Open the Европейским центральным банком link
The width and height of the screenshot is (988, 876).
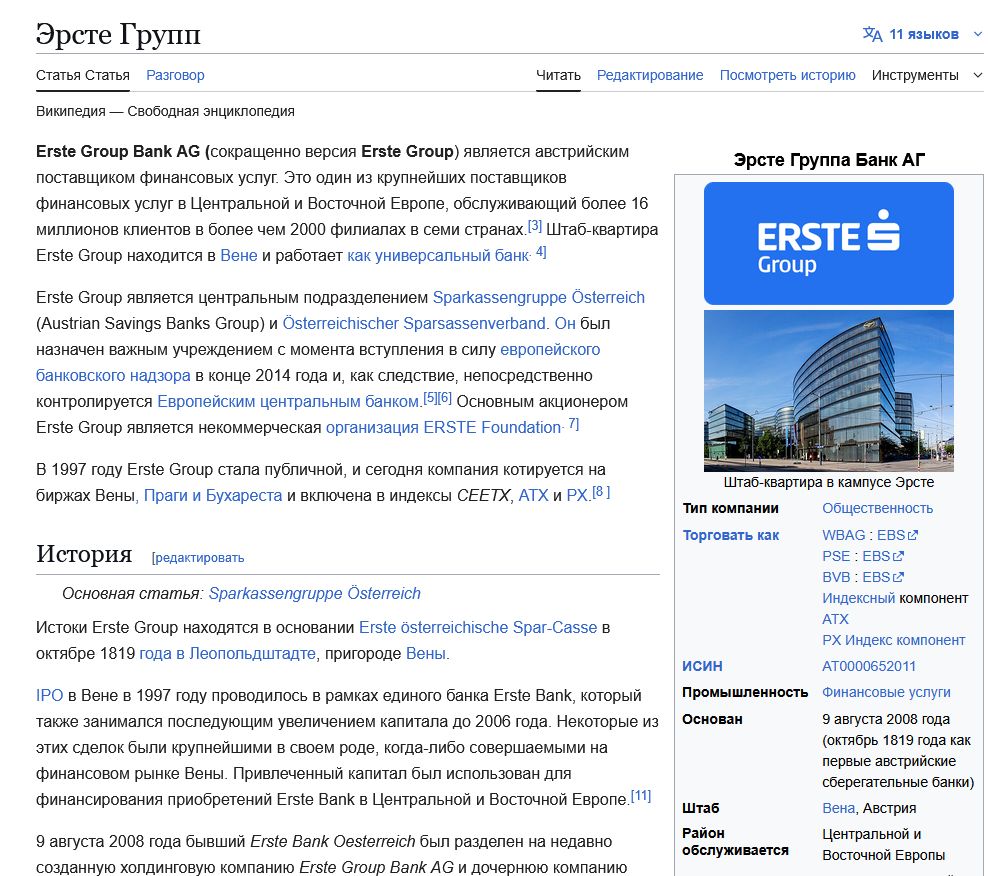(x=289, y=402)
